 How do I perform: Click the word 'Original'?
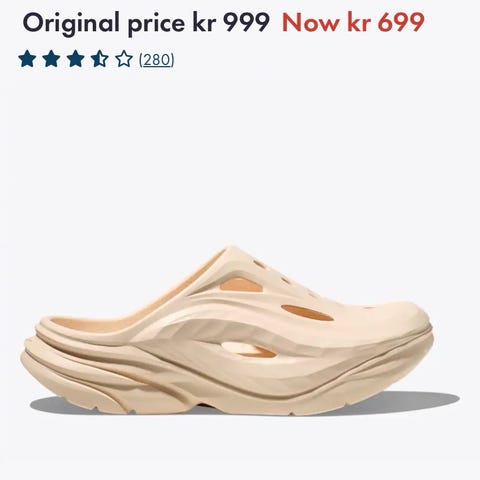(71, 24)
